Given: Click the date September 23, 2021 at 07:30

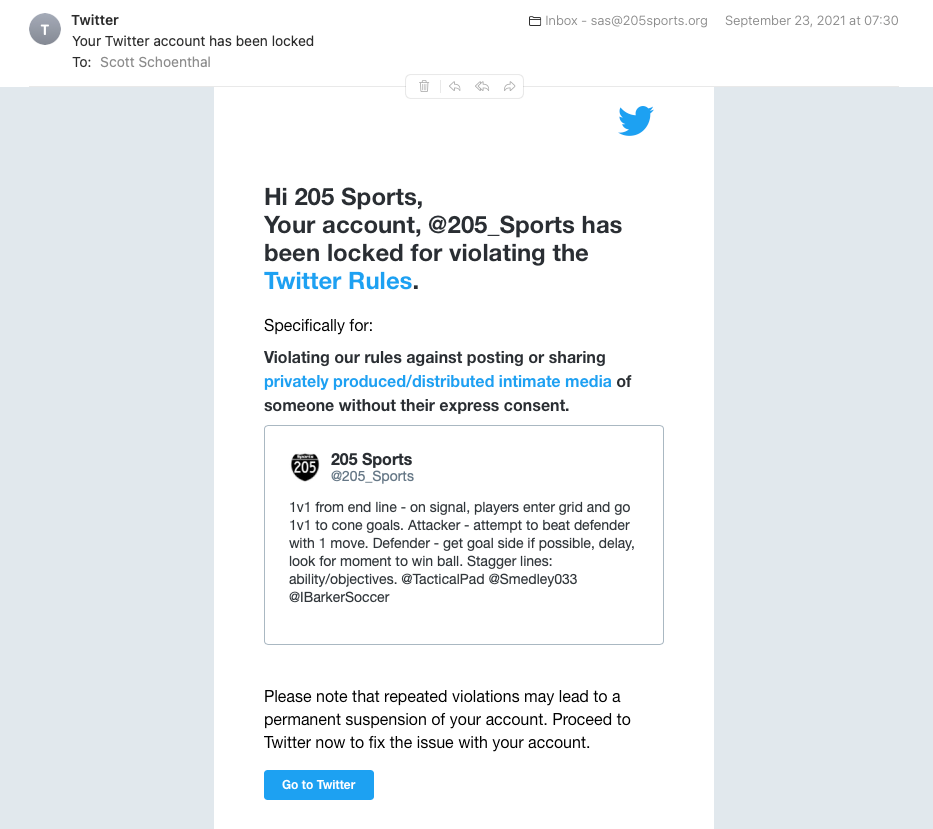Looking at the screenshot, I should 811,21.
